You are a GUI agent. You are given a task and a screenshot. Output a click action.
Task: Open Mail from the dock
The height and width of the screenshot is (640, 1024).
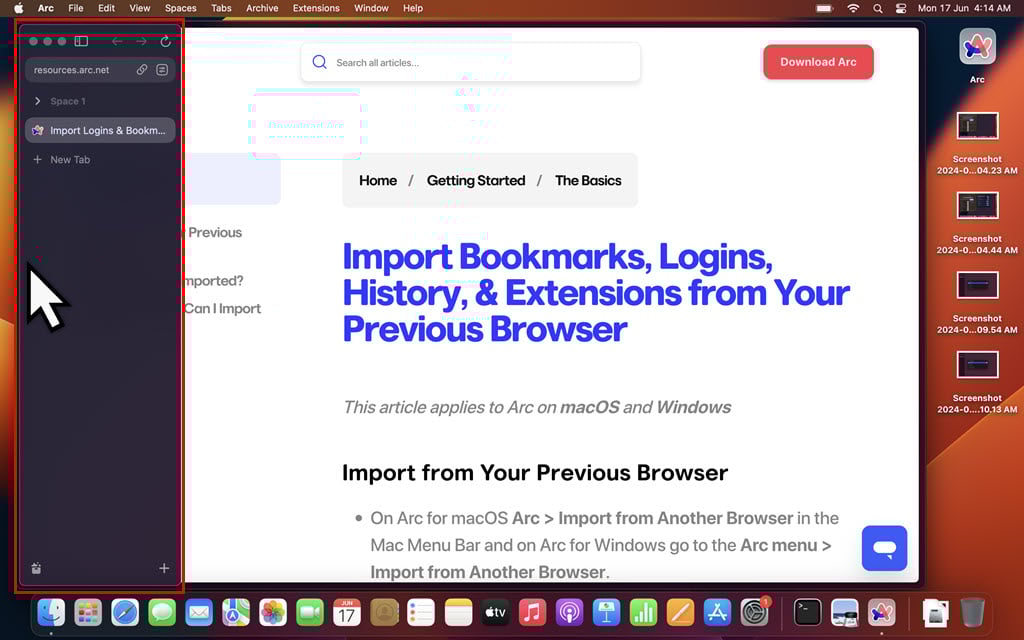(x=199, y=613)
